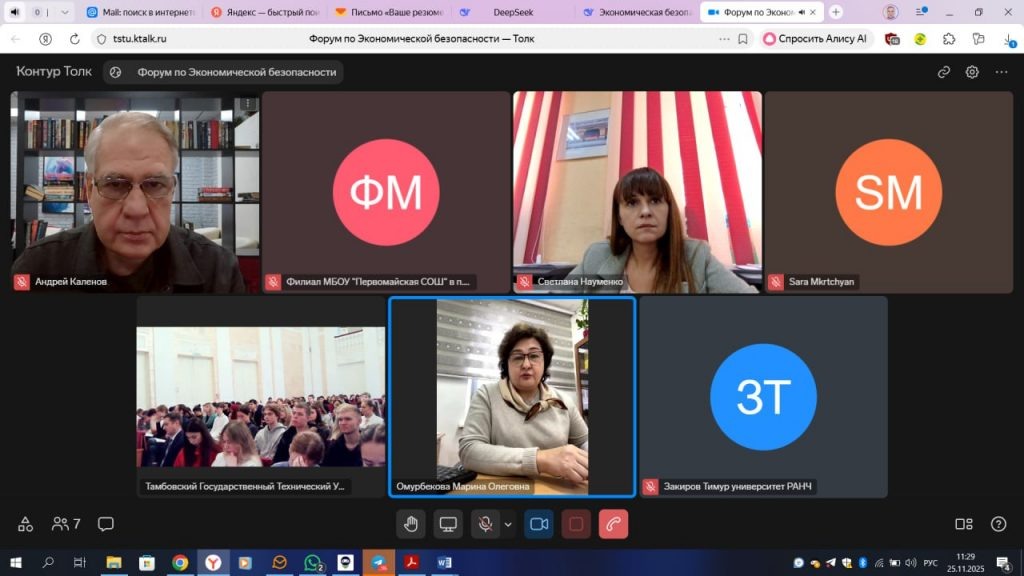Click the meeting title Форум по Экономической безопасности
Image resolution: width=1024 pixels, height=576 pixels.
236,72
